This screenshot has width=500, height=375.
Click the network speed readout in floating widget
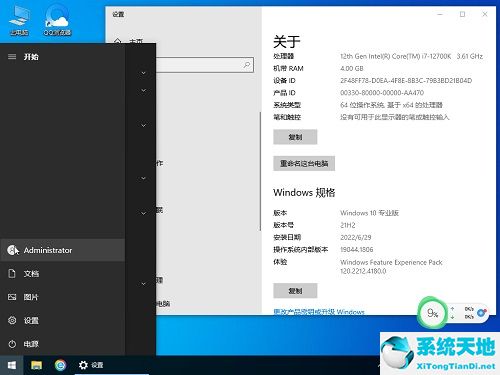pos(463,313)
